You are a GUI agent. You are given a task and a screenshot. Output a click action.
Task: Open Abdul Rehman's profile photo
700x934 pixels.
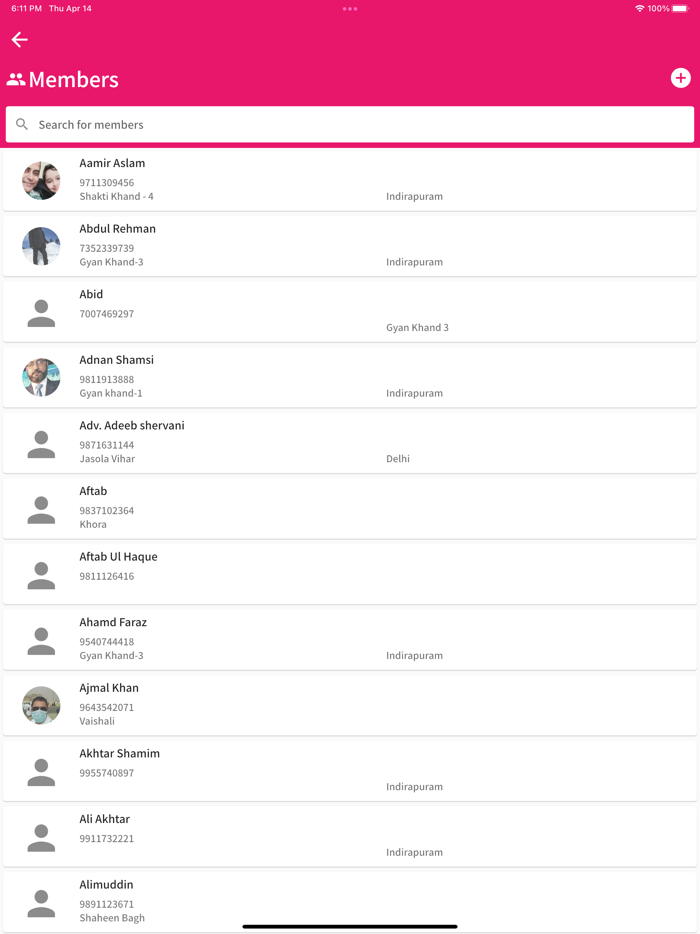pyautogui.click(x=41, y=246)
